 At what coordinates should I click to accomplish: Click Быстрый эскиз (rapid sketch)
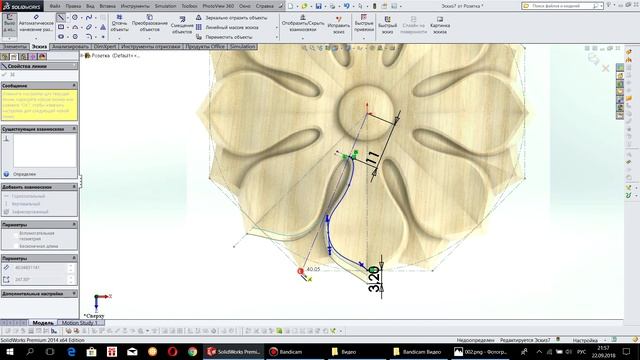[387, 25]
